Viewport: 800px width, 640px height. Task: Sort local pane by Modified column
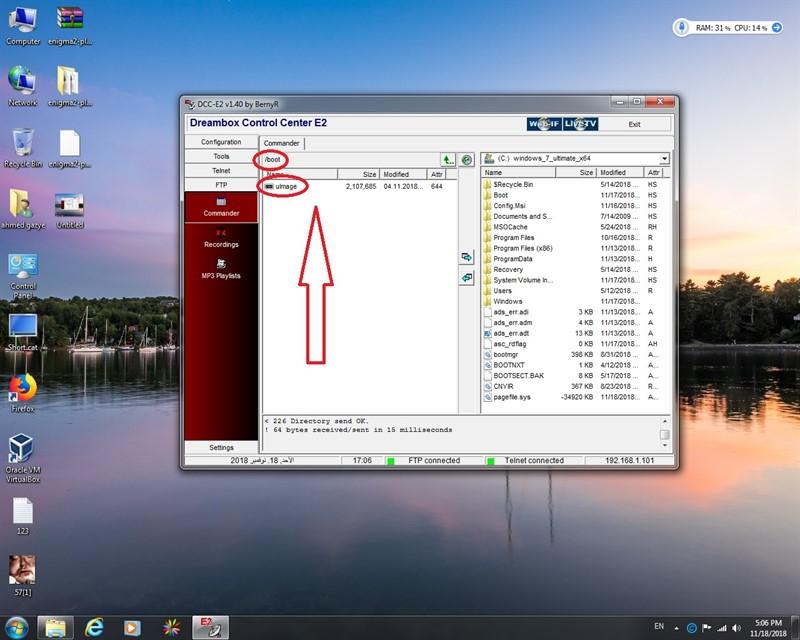click(620, 173)
